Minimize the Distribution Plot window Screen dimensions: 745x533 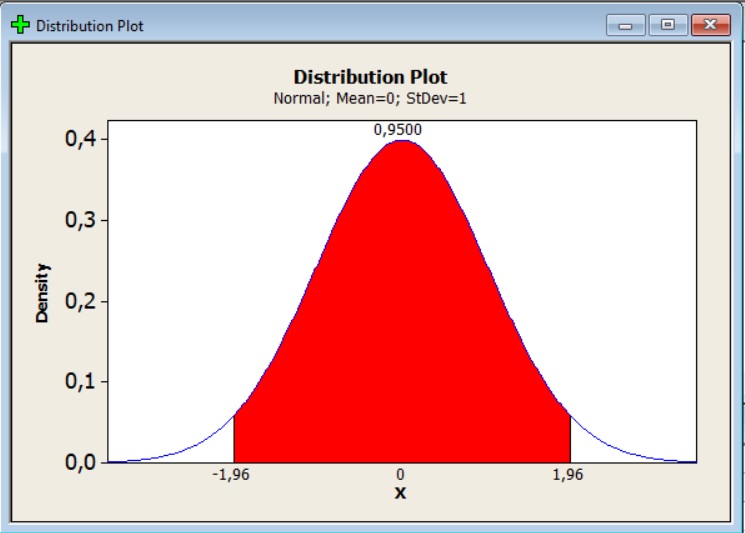pyautogui.click(x=630, y=25)
